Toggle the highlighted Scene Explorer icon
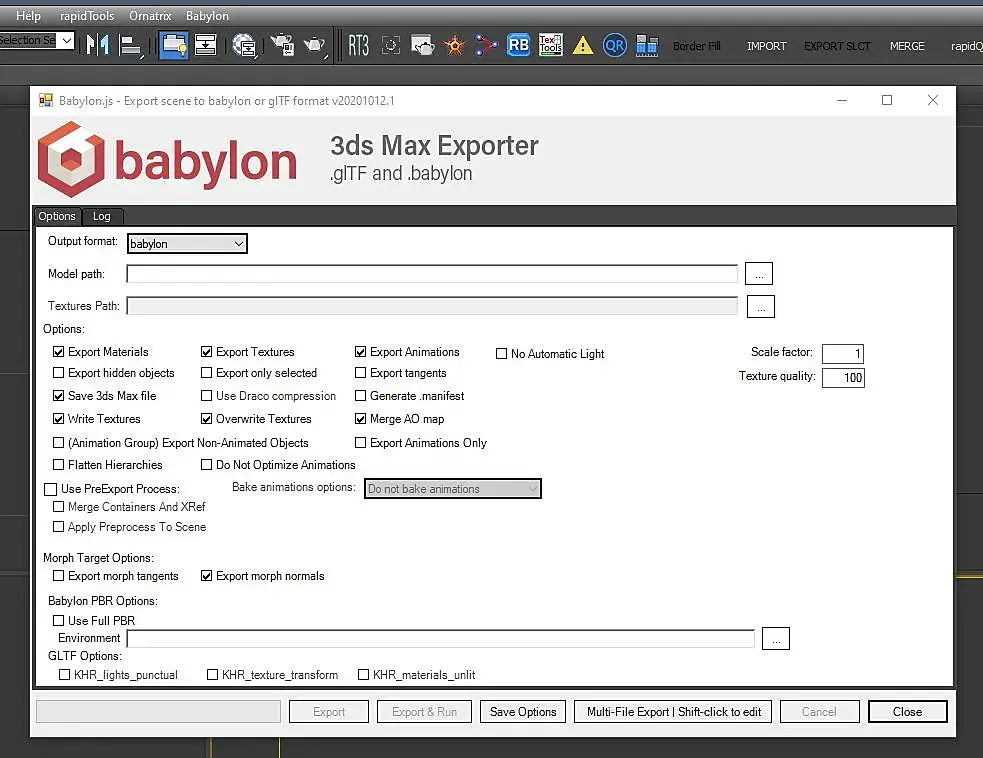This screenshot has width=983, height=758. coord(173,45)
